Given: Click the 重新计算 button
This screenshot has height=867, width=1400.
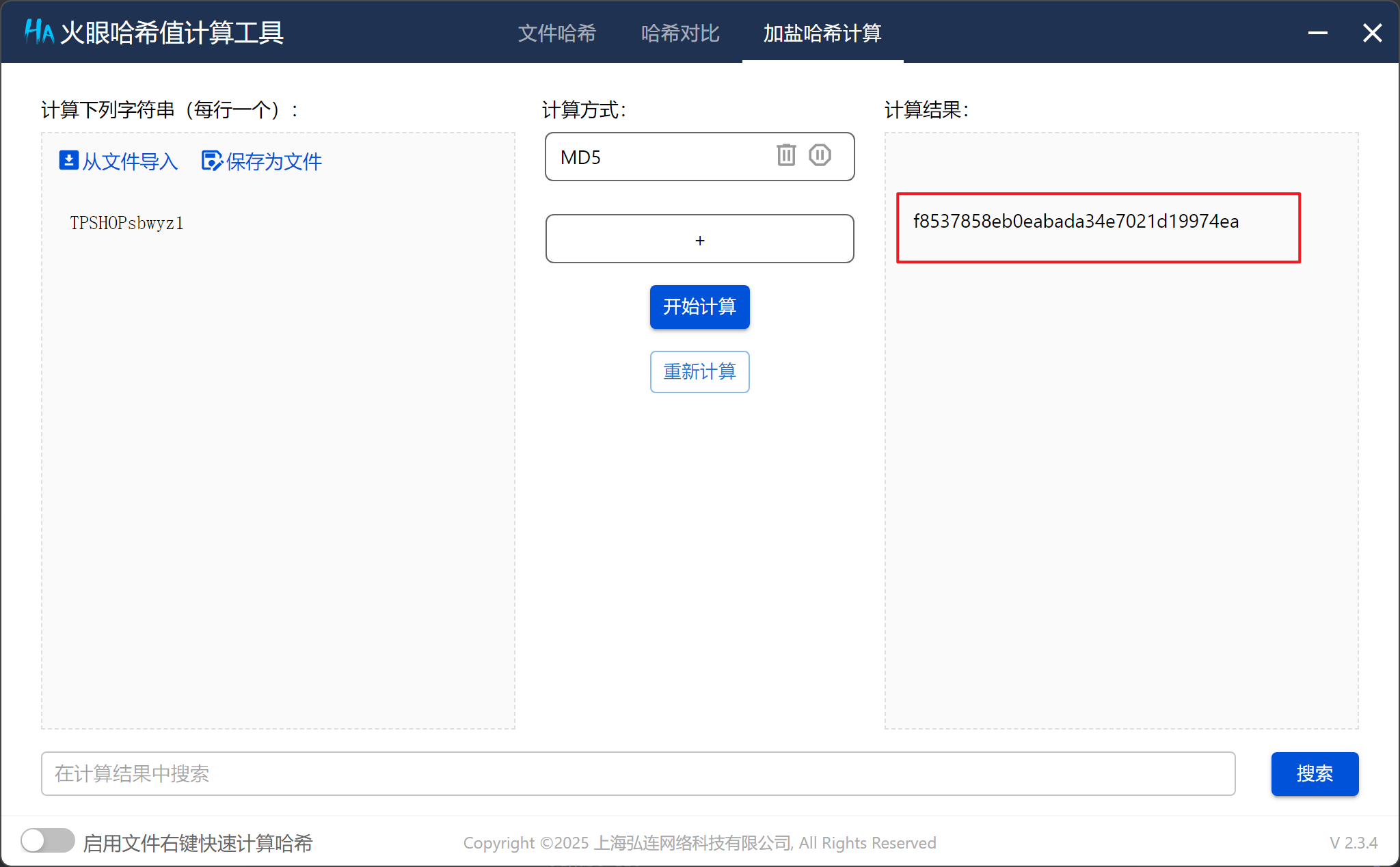Looking at the screenshot, I should click(699, 371).
